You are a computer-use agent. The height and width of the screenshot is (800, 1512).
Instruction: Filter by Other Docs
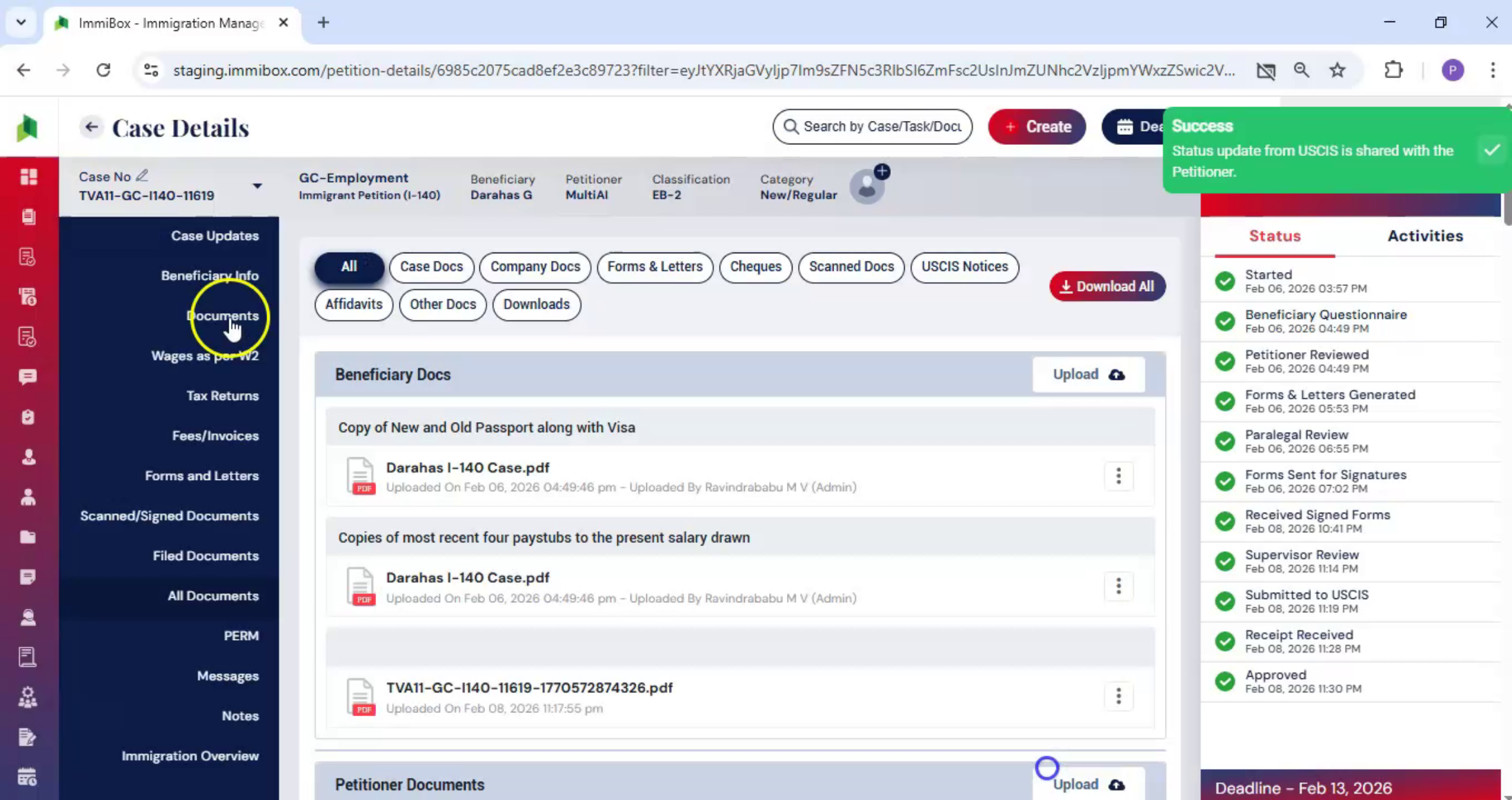click(x=443, y=305)
